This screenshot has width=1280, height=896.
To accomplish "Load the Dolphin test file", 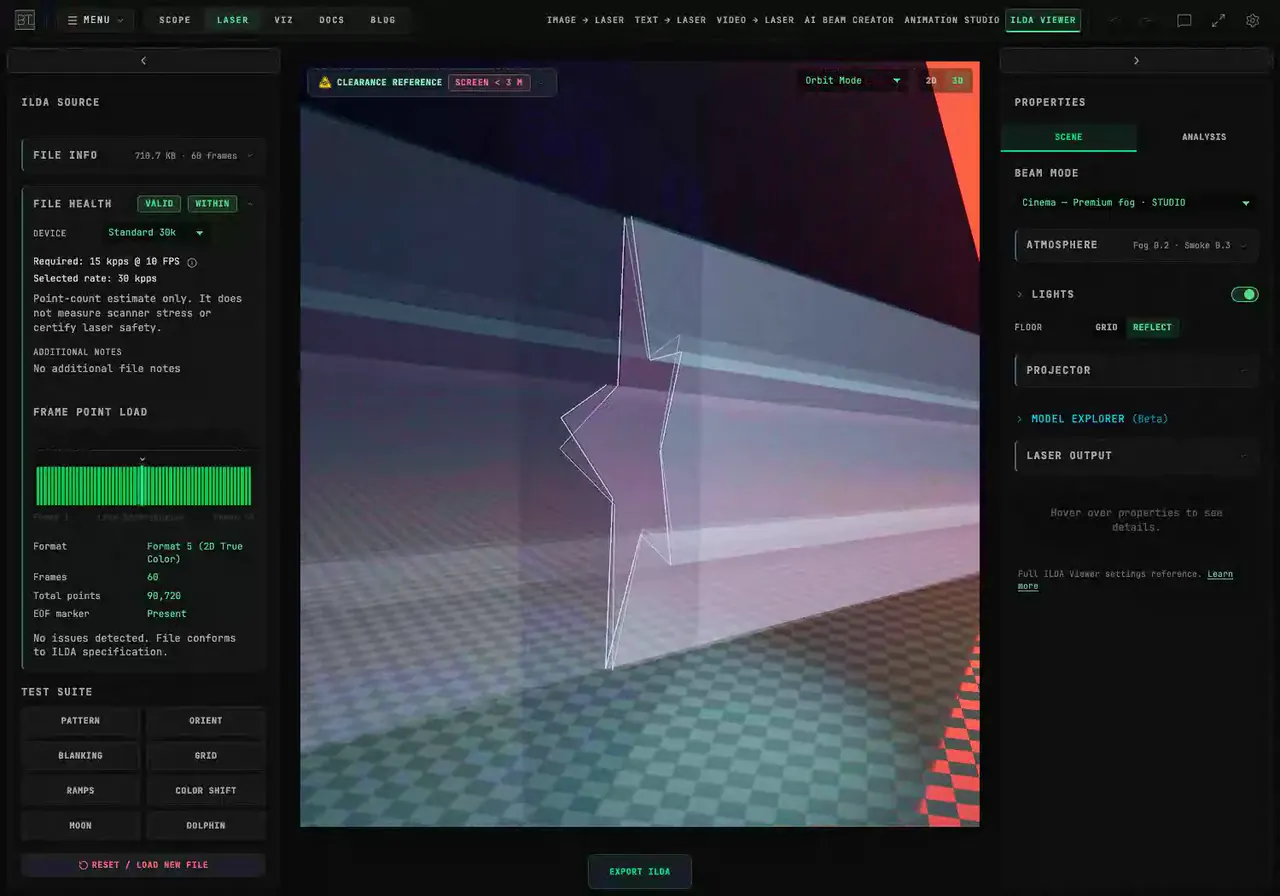I will coord(206,826).
